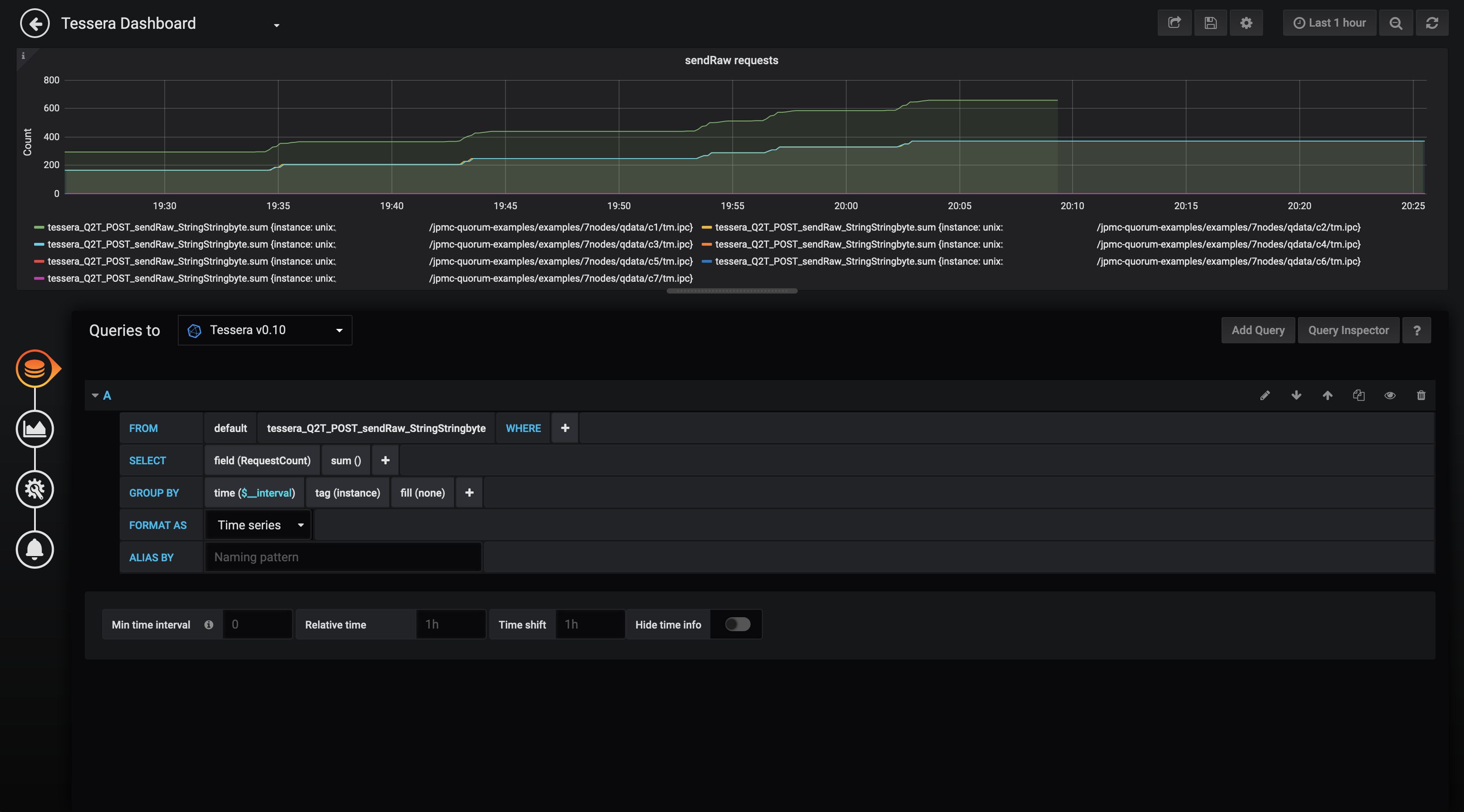Toggle c1/tm.ipc series in legend
1464x812 pixels.
pyautogui.click(x=370, y=227)
